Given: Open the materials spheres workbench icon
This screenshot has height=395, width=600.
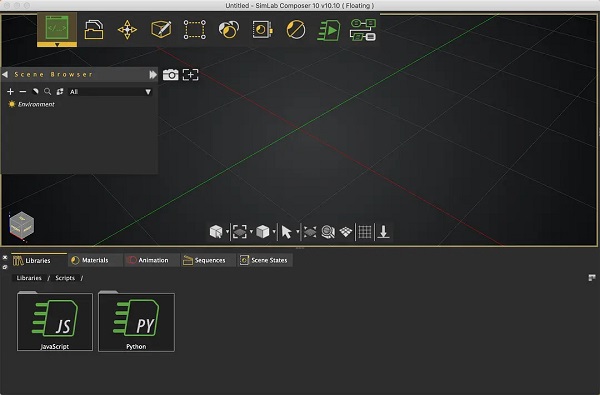Looking at the screenshot, I should coord(228,29).
